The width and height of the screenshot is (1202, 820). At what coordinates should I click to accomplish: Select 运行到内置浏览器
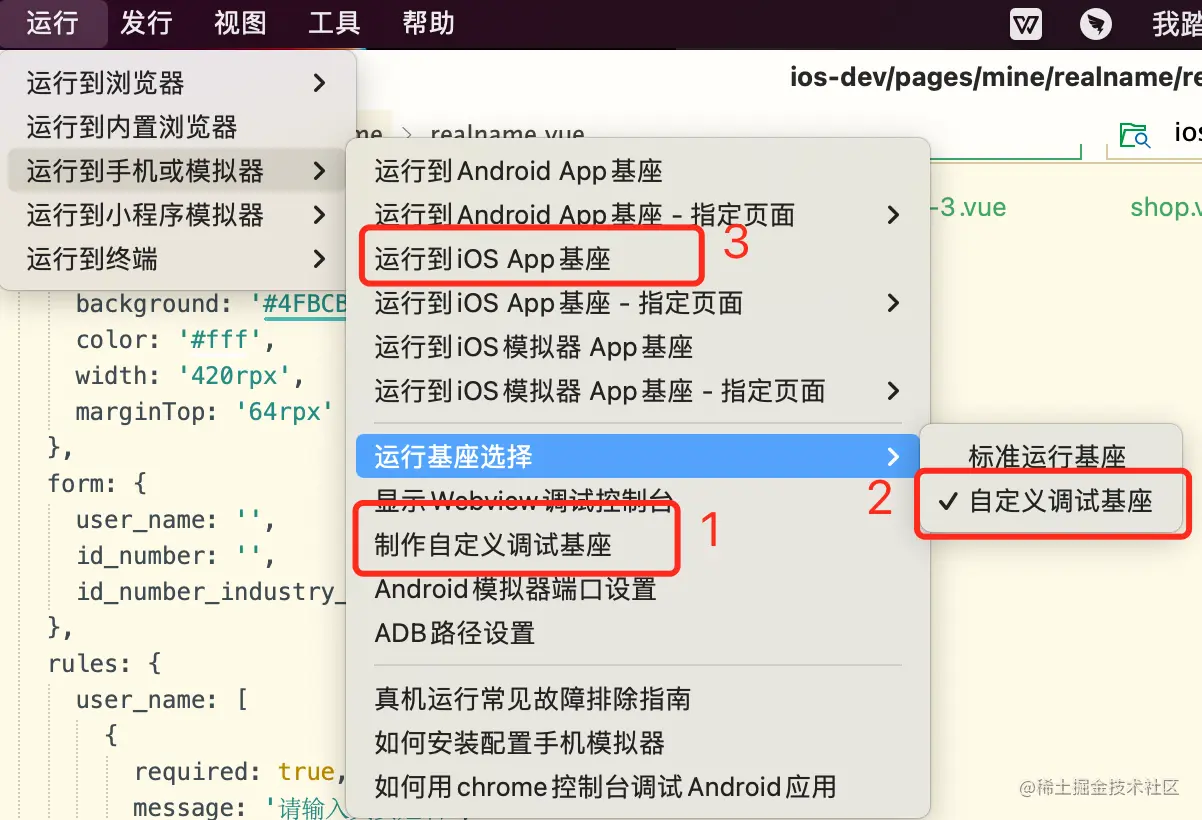point(178,127)
